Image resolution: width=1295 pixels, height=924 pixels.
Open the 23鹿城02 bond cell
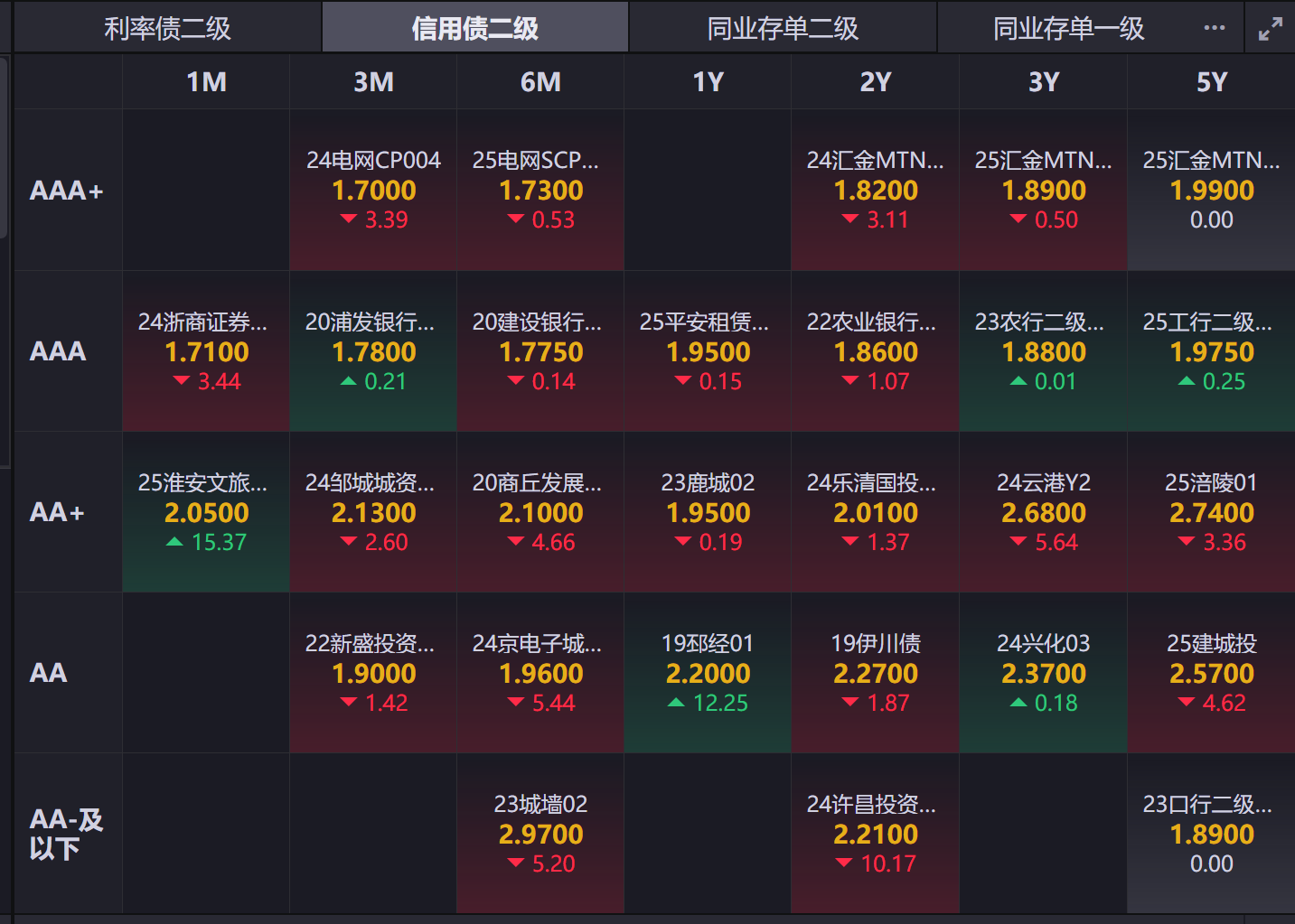[708, 512]
